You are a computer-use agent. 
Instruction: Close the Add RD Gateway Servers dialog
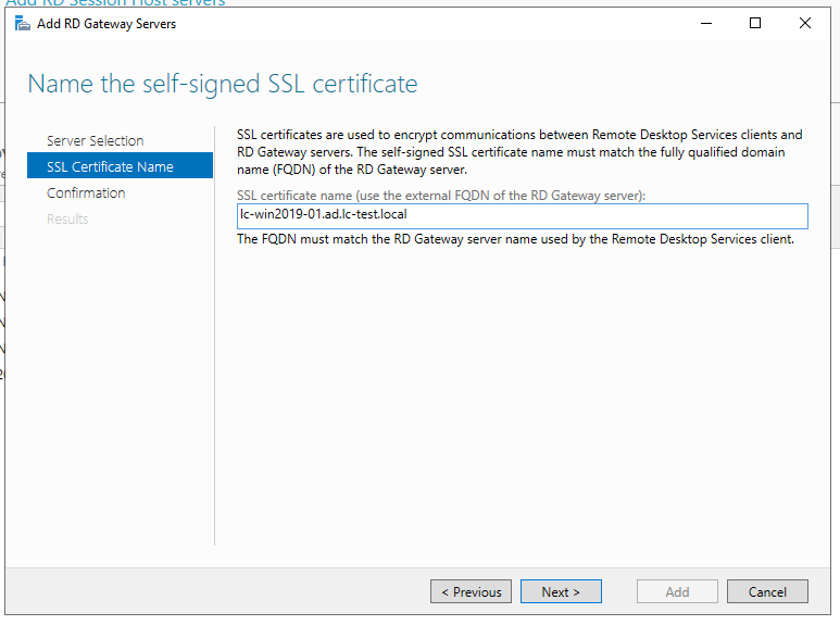(805, 24)
